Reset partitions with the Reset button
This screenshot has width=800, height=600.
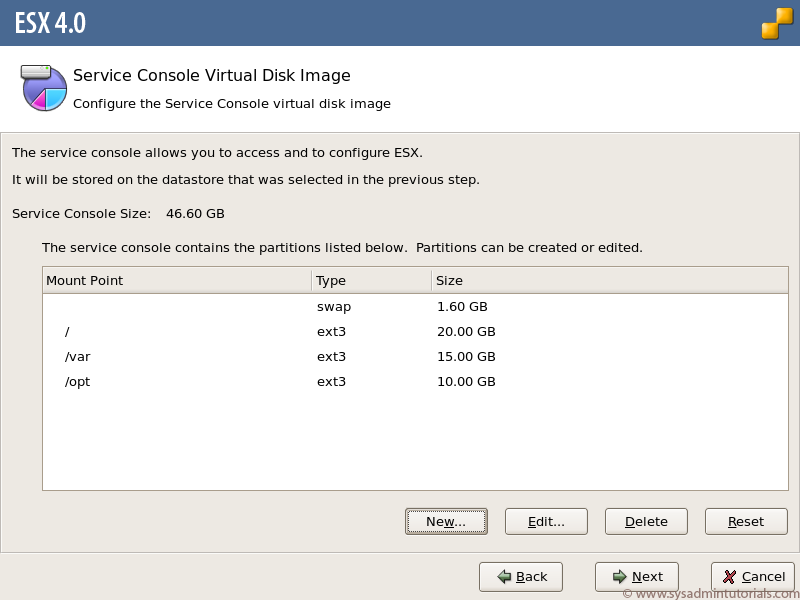pos(746,521)
